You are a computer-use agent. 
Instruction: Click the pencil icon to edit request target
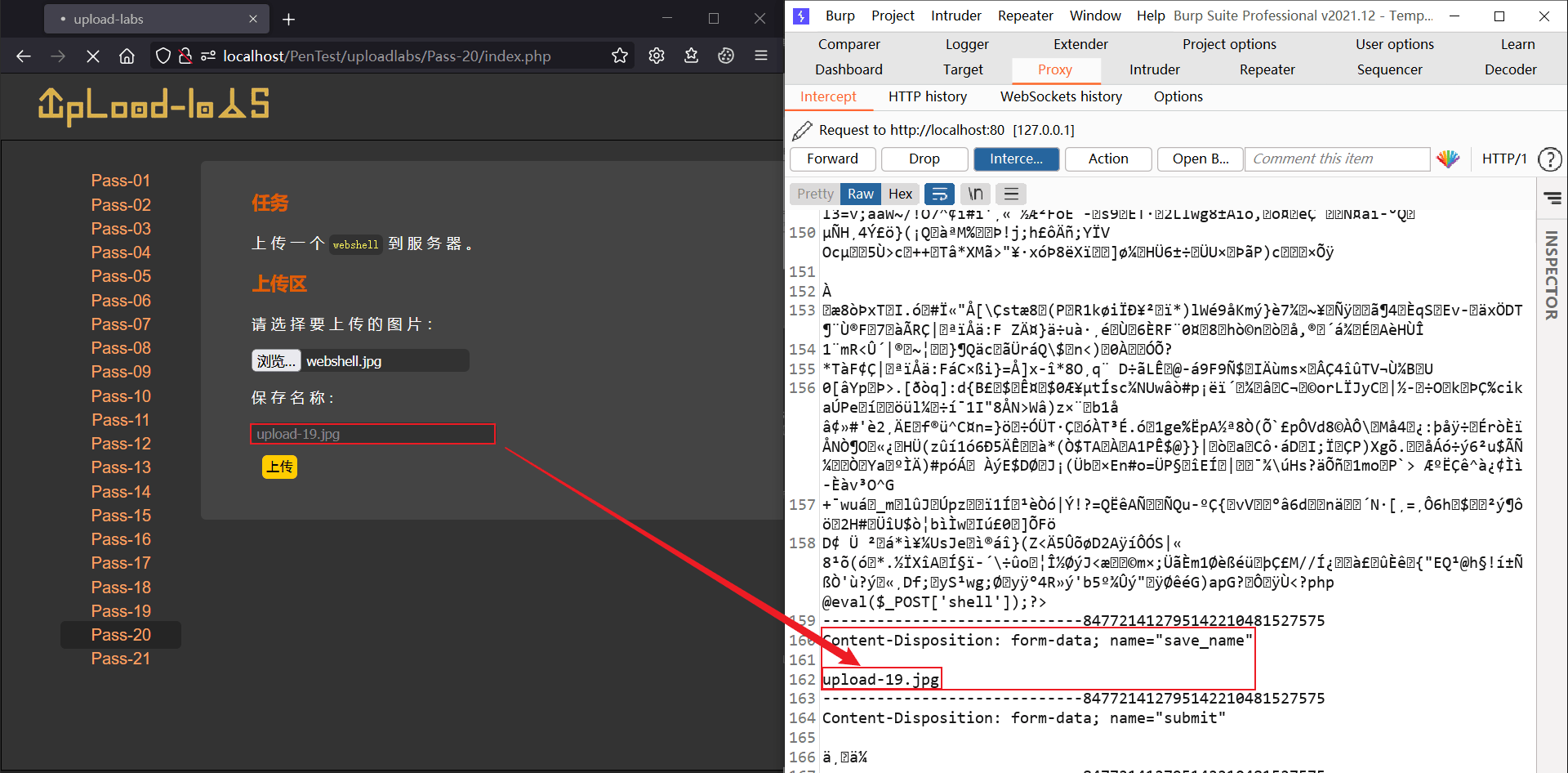click(x=803, y=130)
